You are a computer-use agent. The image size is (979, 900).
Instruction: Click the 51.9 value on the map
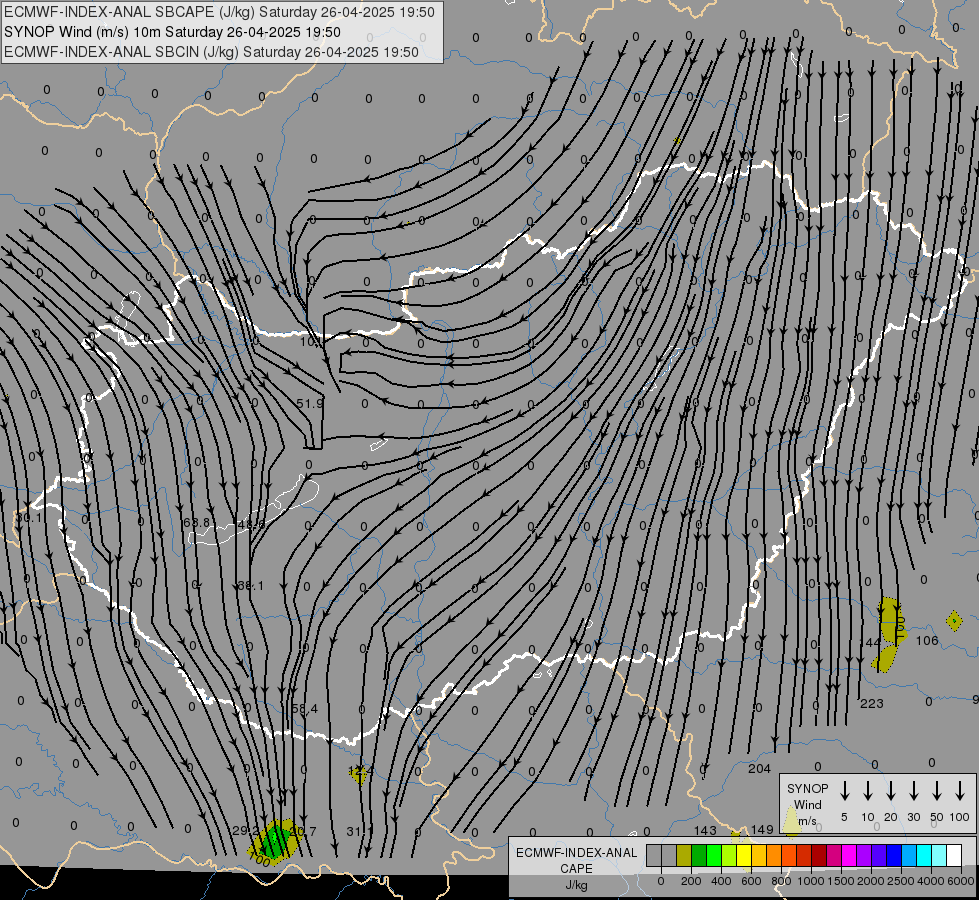click(x=310, y=404)
